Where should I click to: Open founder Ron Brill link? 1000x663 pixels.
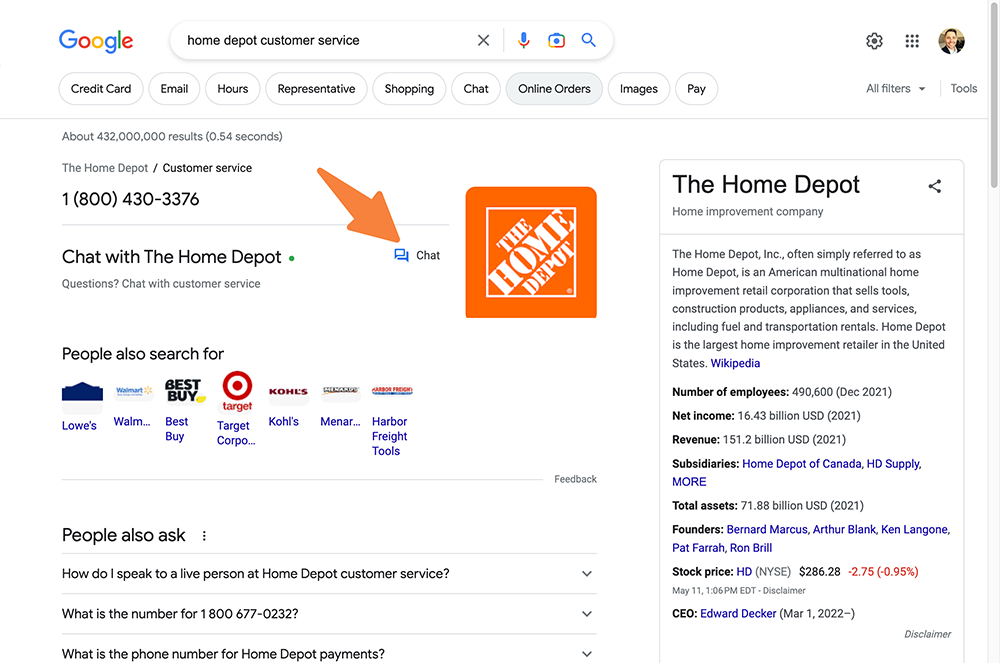pyautogui.click(x=751, y=548)
